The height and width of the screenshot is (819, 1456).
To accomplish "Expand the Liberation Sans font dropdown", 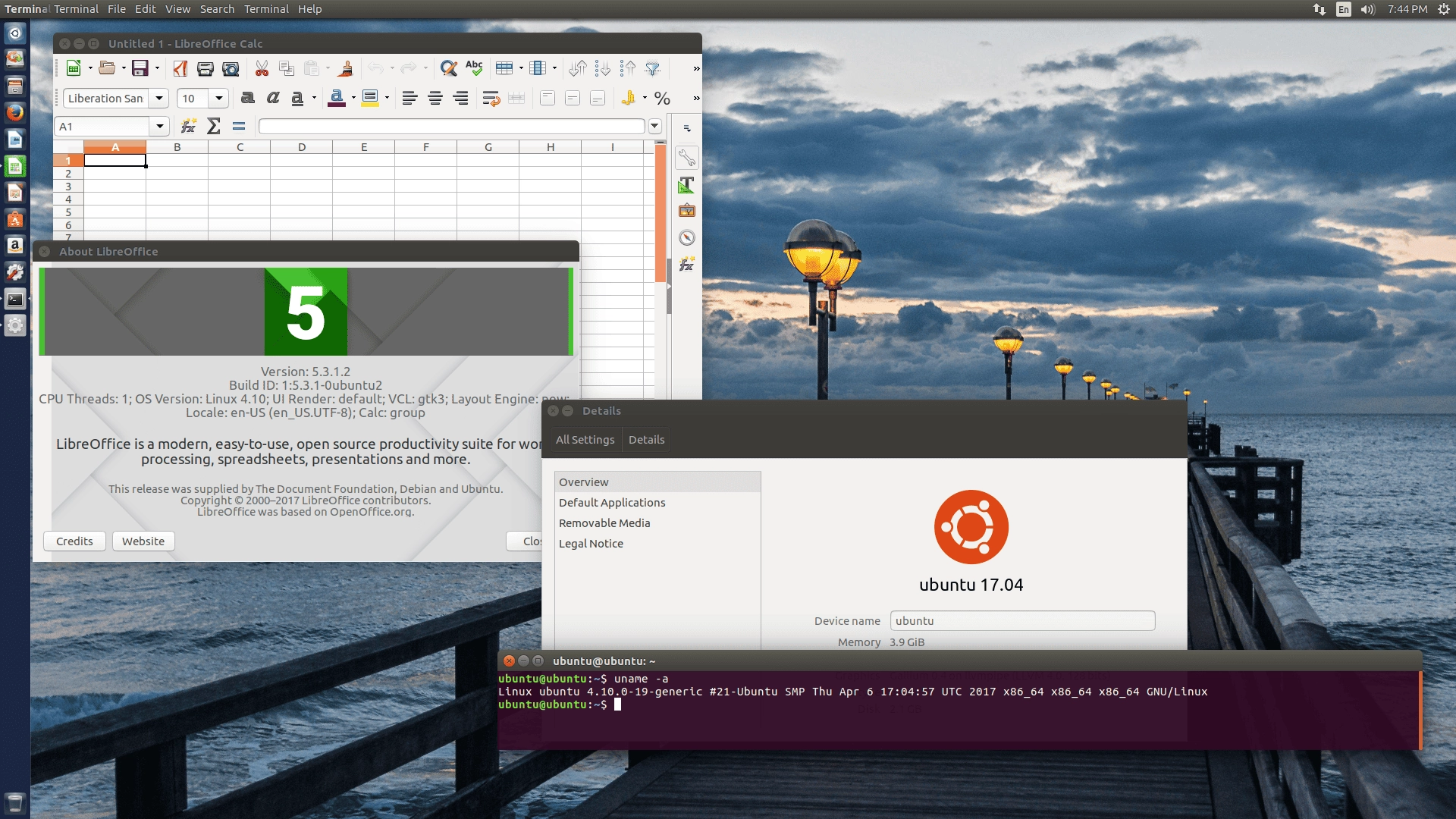I will pos(158,98).
